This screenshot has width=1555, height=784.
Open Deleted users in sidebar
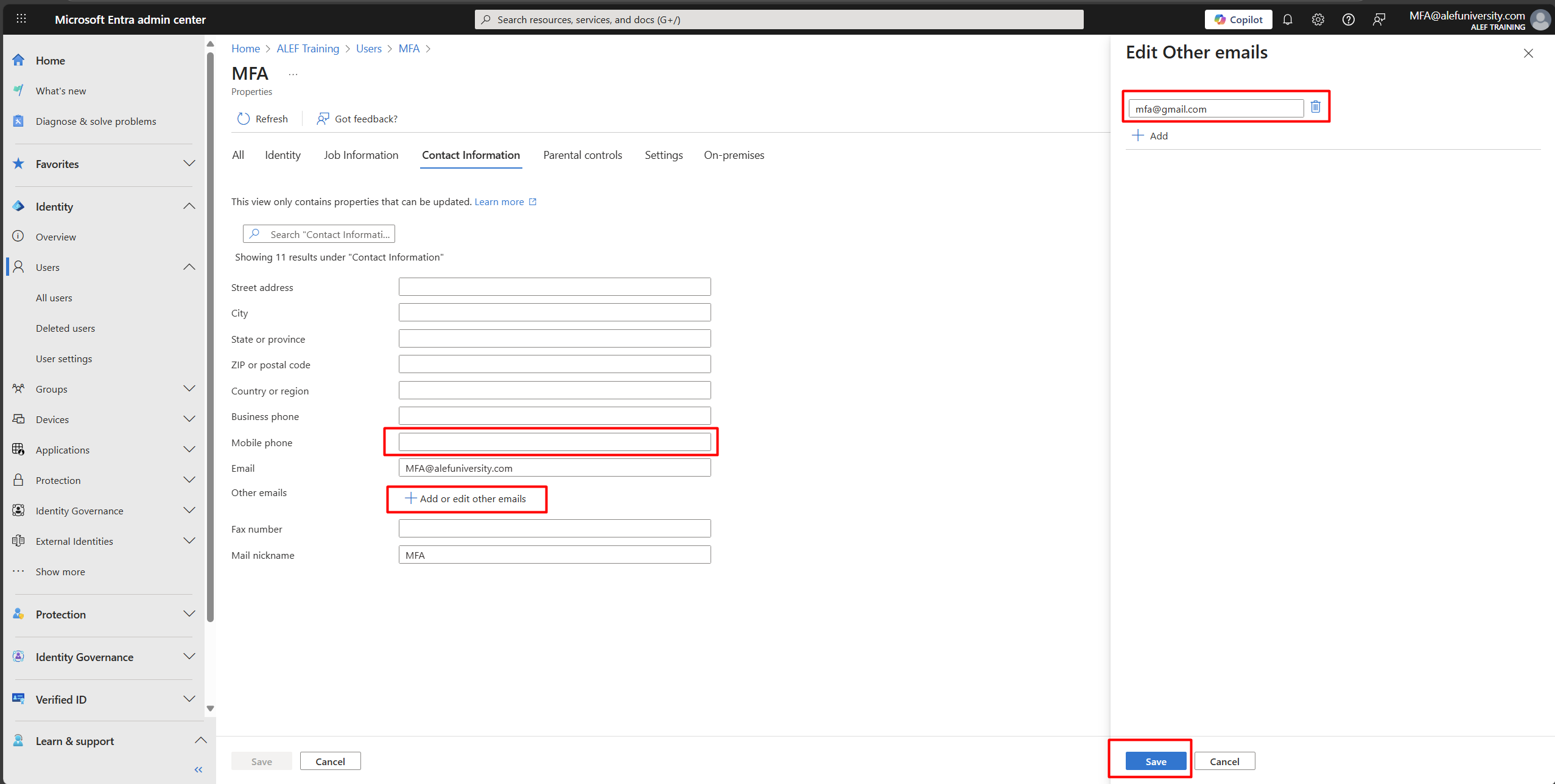(x=65, y=328)
